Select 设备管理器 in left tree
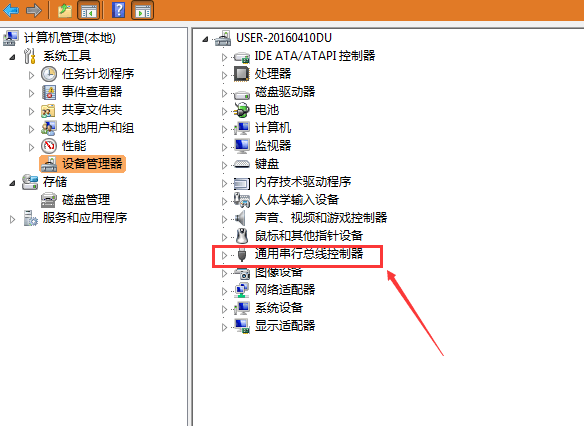584x426 pixels. click(x=92, y=163)
